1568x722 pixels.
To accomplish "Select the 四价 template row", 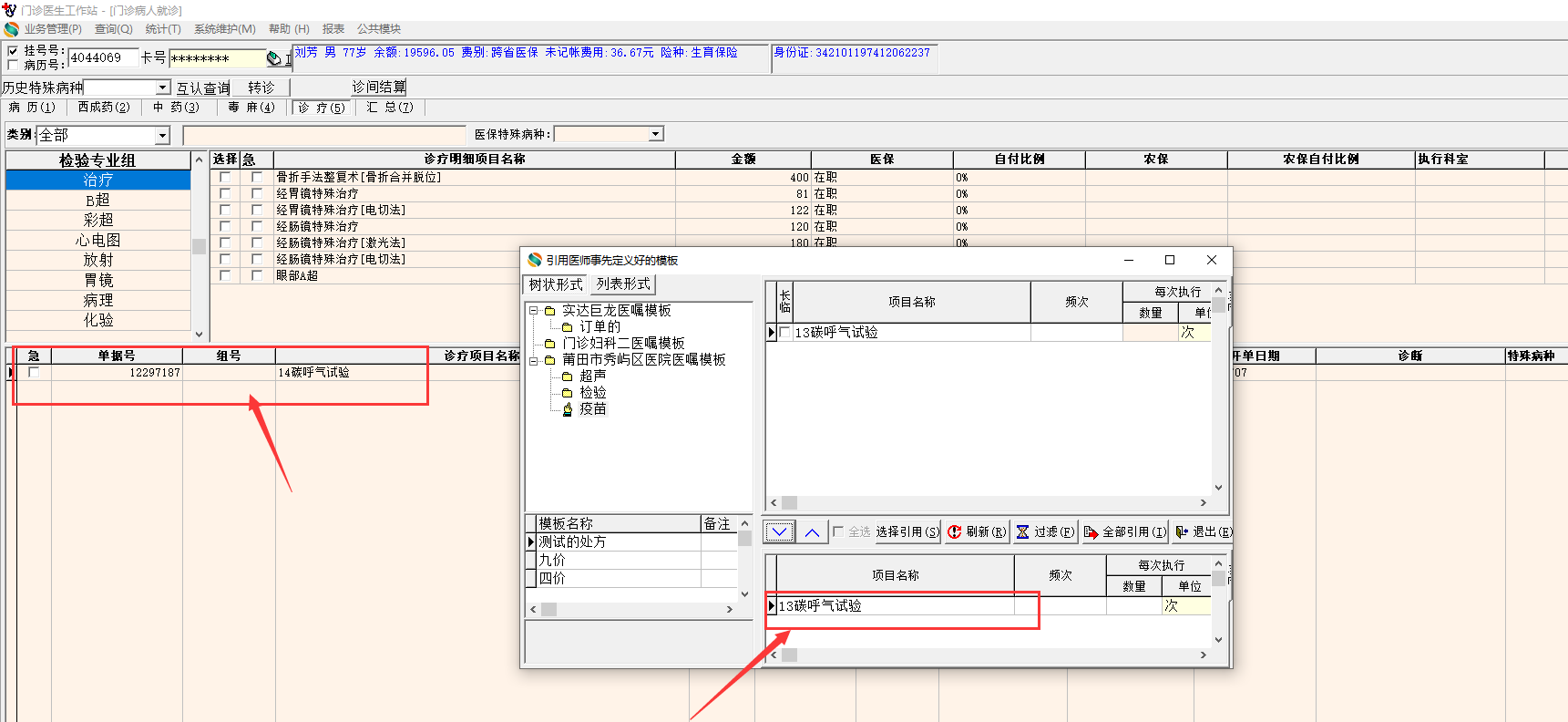I will click(x=631, y=578).
